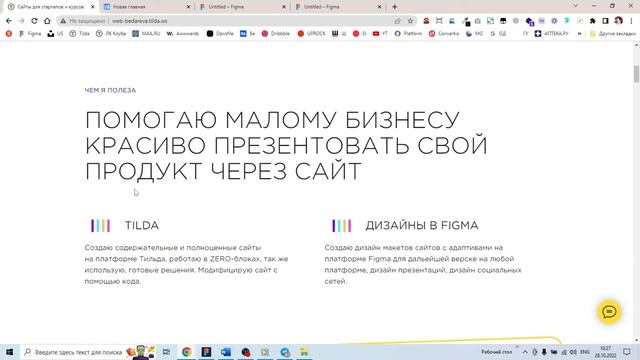Go back to the previous page

coord(9,21)
